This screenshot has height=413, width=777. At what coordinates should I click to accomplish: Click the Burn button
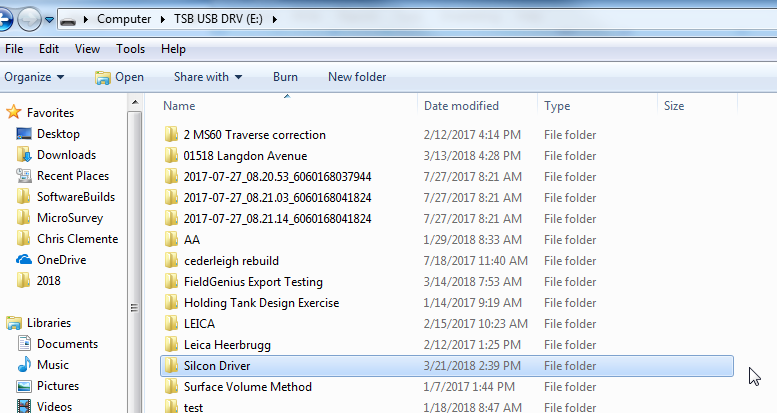point(285,77)
